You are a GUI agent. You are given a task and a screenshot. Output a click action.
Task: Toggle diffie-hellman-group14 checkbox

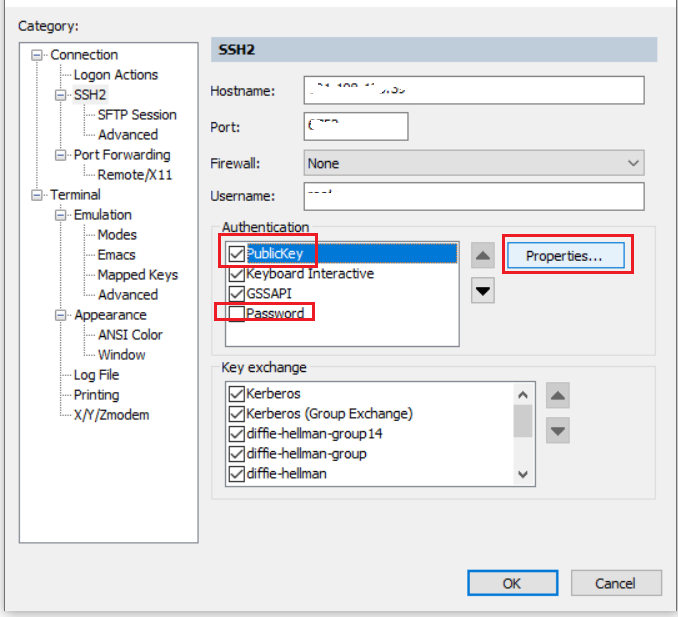(x=237, y=434)
